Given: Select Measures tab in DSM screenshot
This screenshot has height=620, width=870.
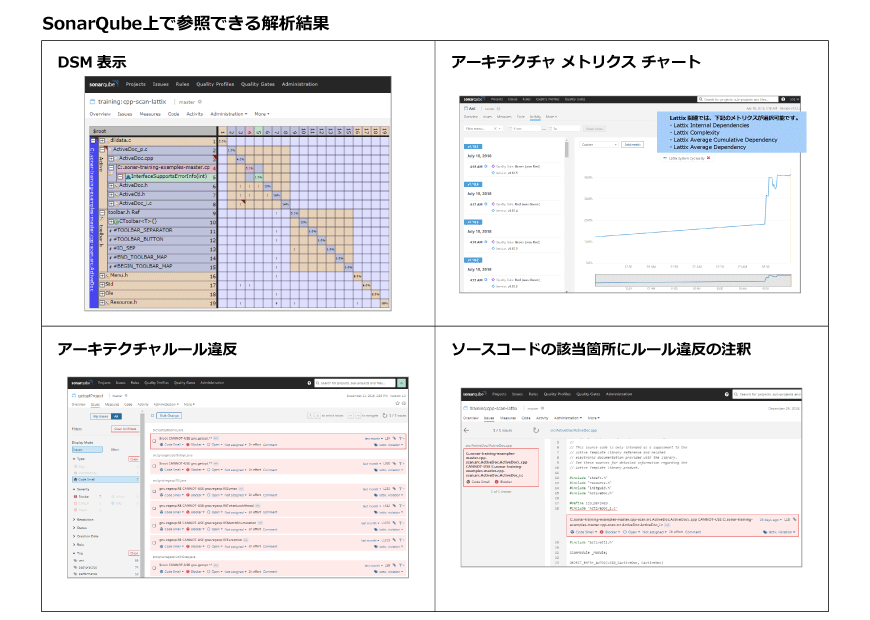Looking at the screenshot, I should pos(150,114).
